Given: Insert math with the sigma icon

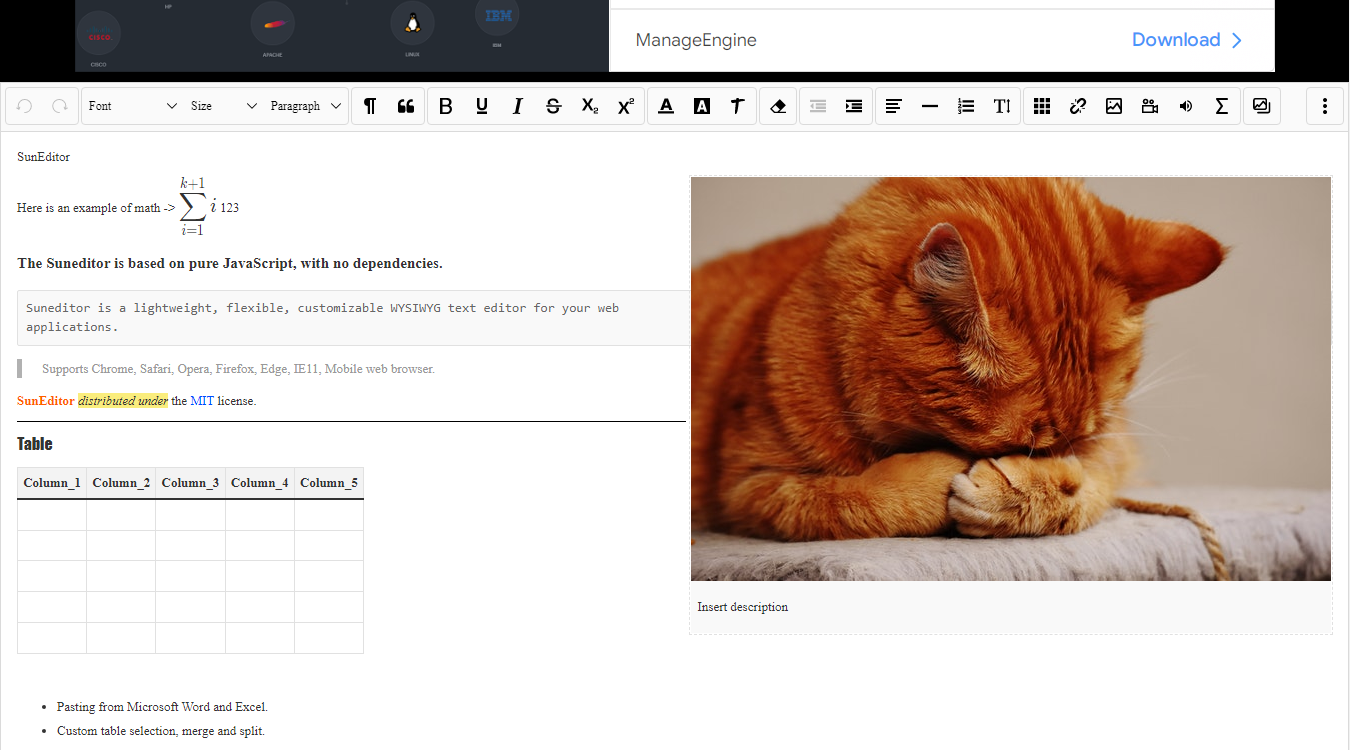Looking at the screenshot, I should coord(1222,106).
